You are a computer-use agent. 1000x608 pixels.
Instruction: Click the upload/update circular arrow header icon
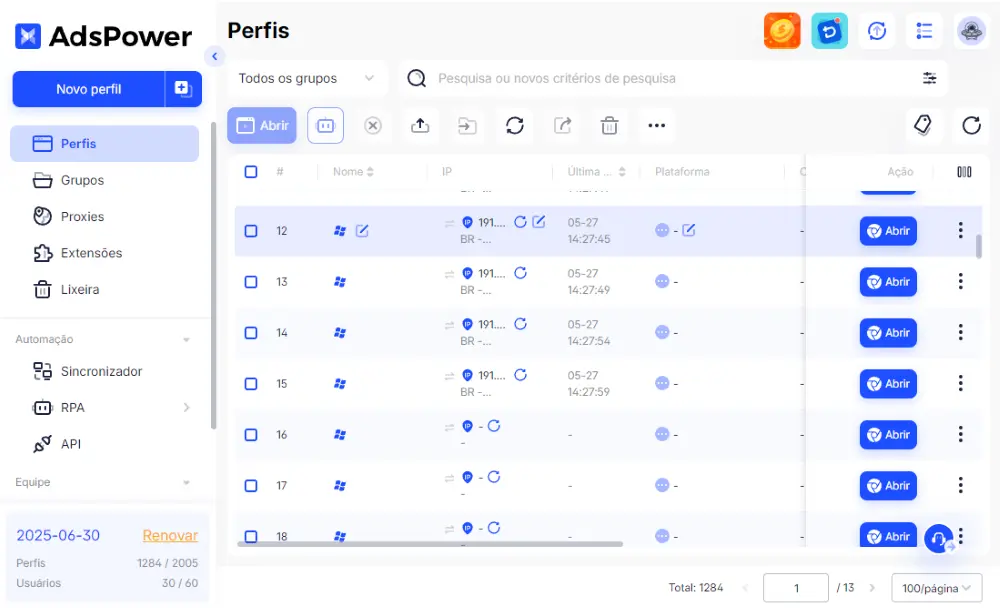[x=877, y=31]
